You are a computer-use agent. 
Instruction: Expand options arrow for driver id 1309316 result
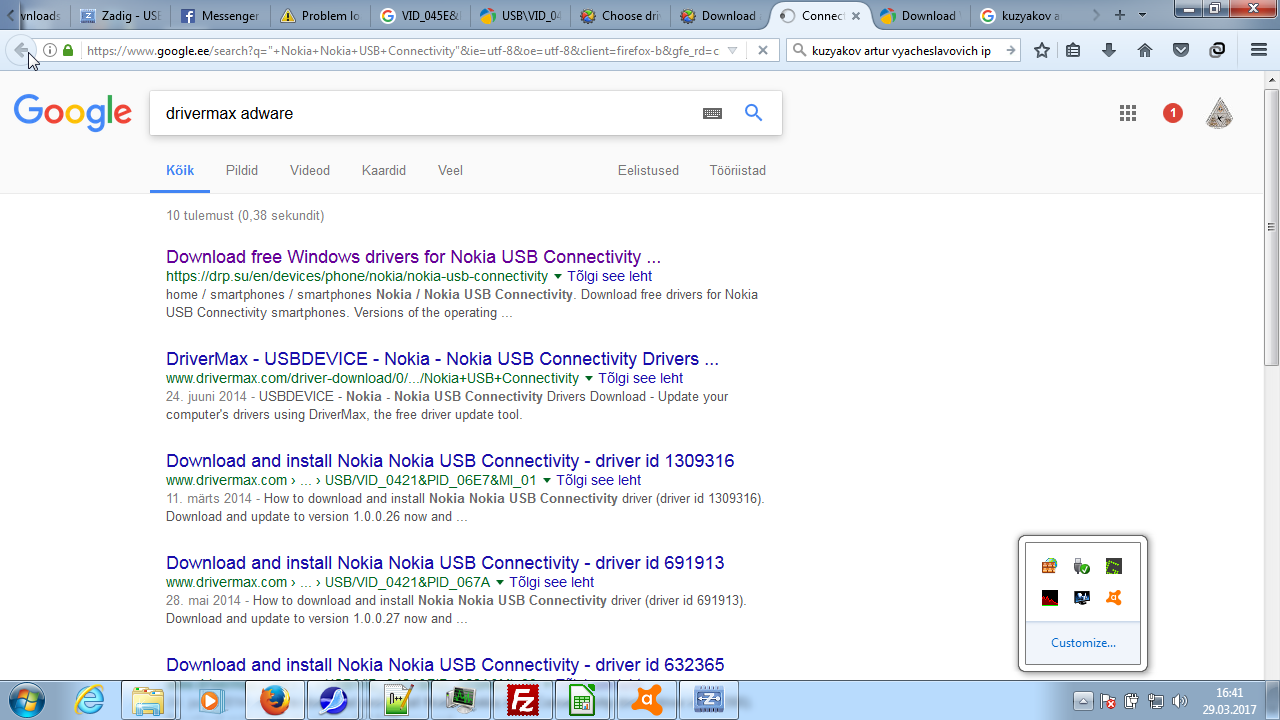tap(547, 480)
